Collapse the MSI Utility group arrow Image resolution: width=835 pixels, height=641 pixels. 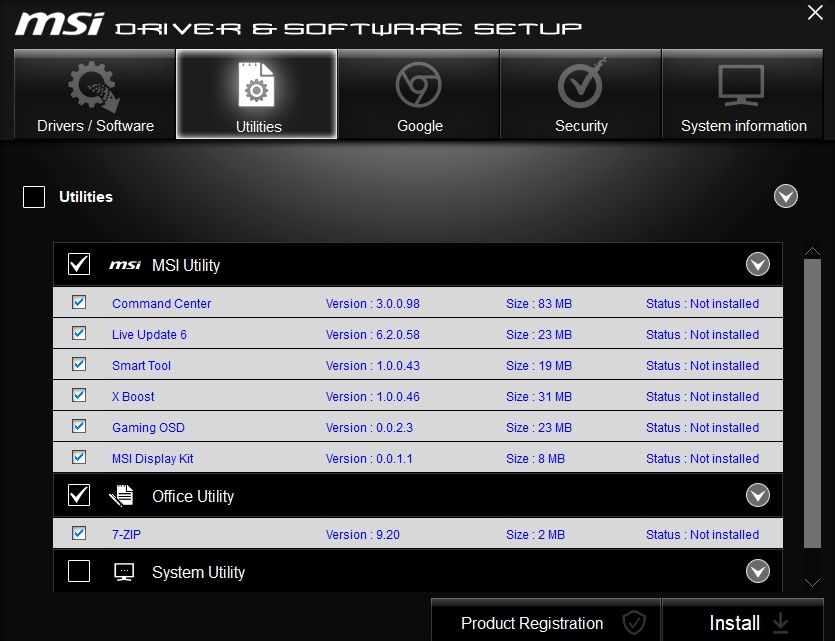pos(758,264)
